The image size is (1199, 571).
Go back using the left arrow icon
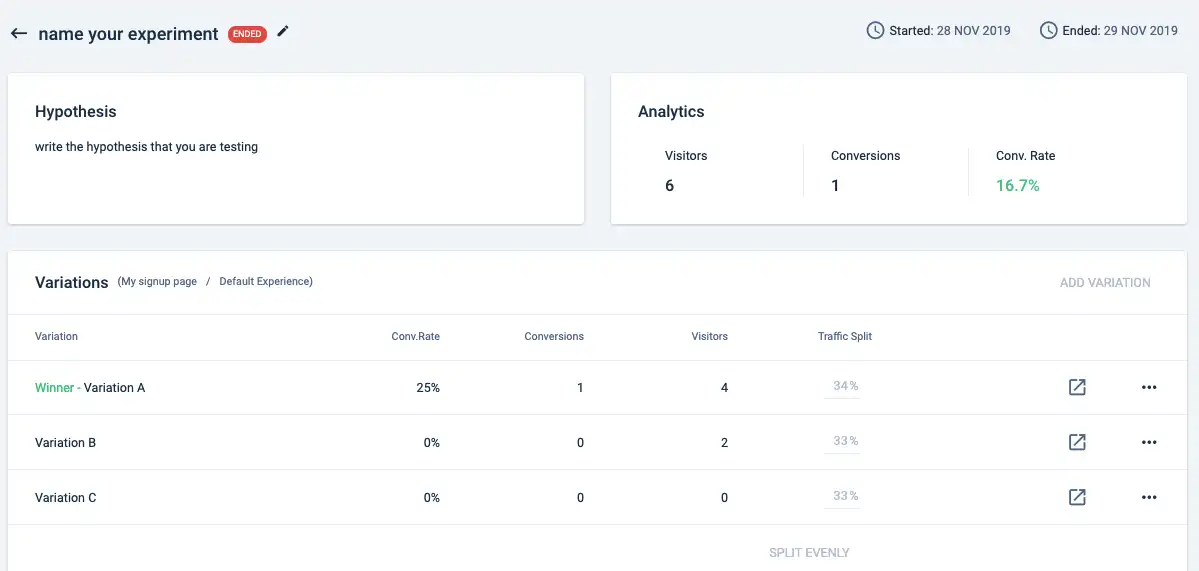19,34
